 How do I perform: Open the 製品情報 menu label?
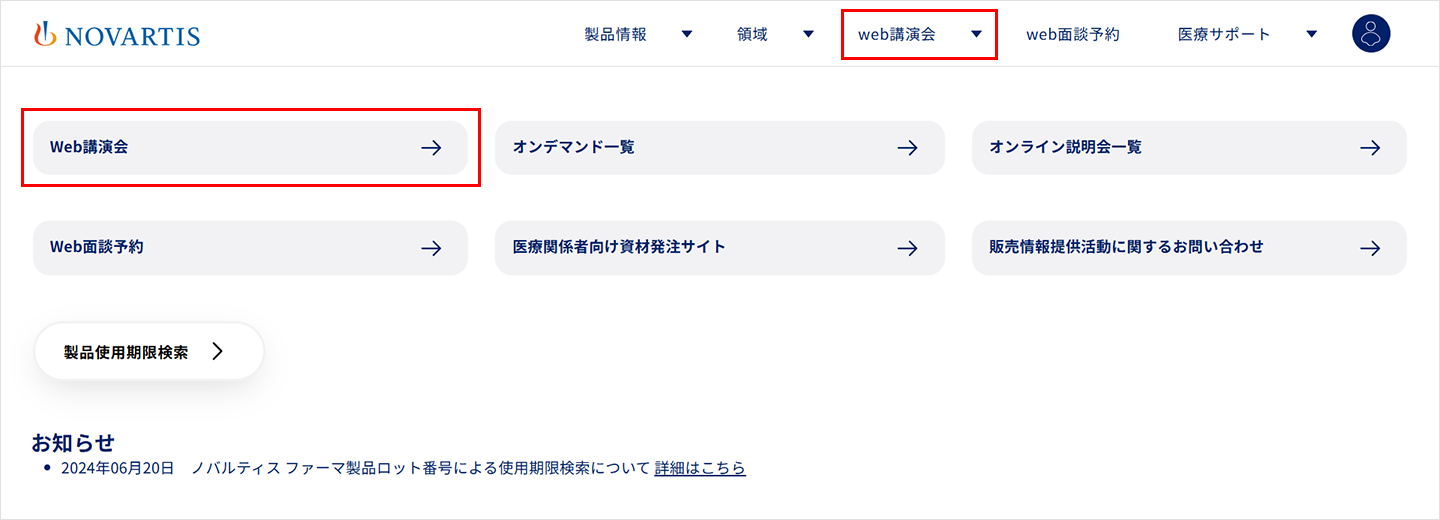[616, 34]
